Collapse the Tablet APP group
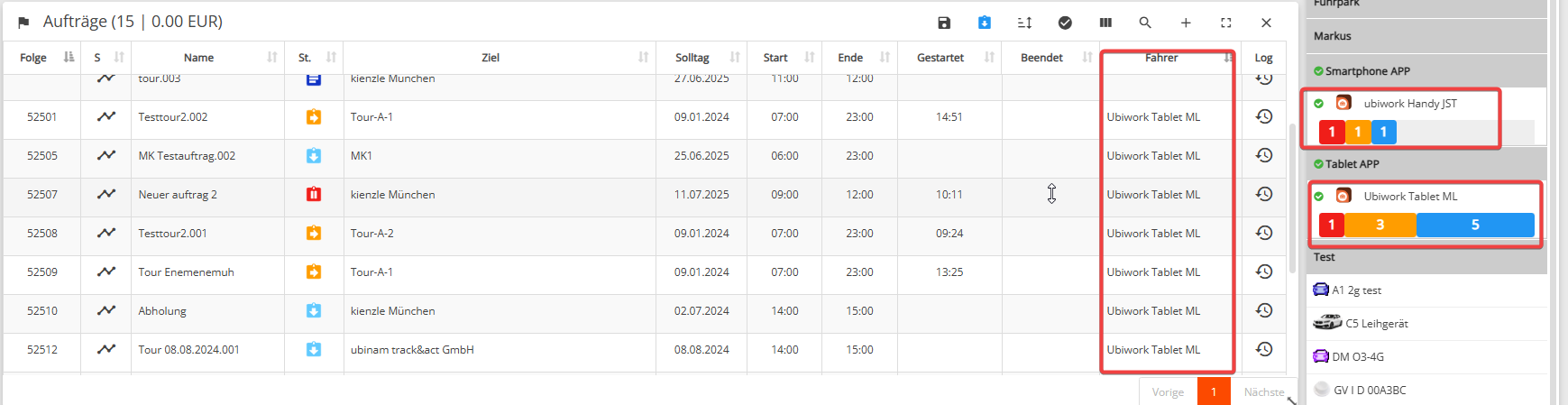The width and height of the screenshot is (1568, 405). (1352, 164)
